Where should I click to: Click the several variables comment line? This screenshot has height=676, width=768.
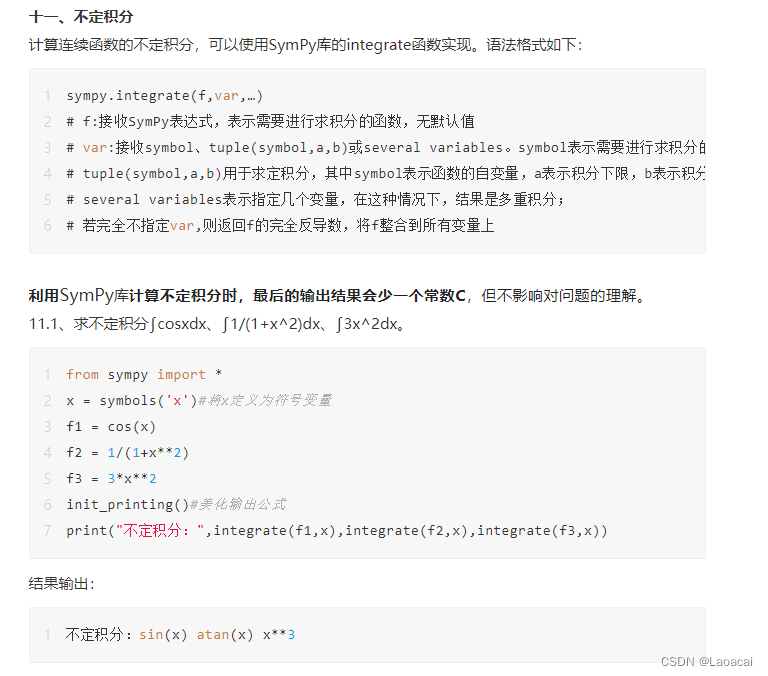point(315,199)
